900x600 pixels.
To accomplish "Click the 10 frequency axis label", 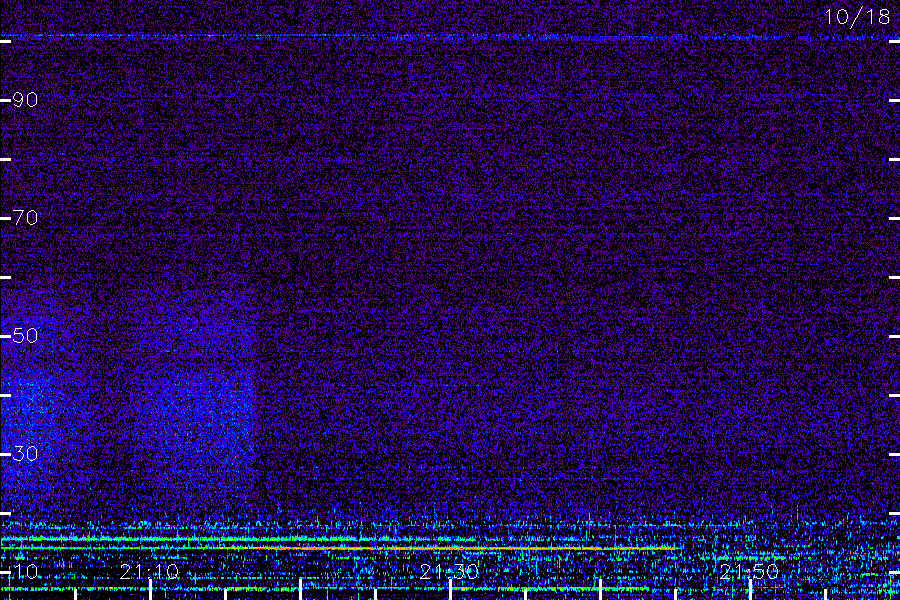I will click(x=25, y=571).
